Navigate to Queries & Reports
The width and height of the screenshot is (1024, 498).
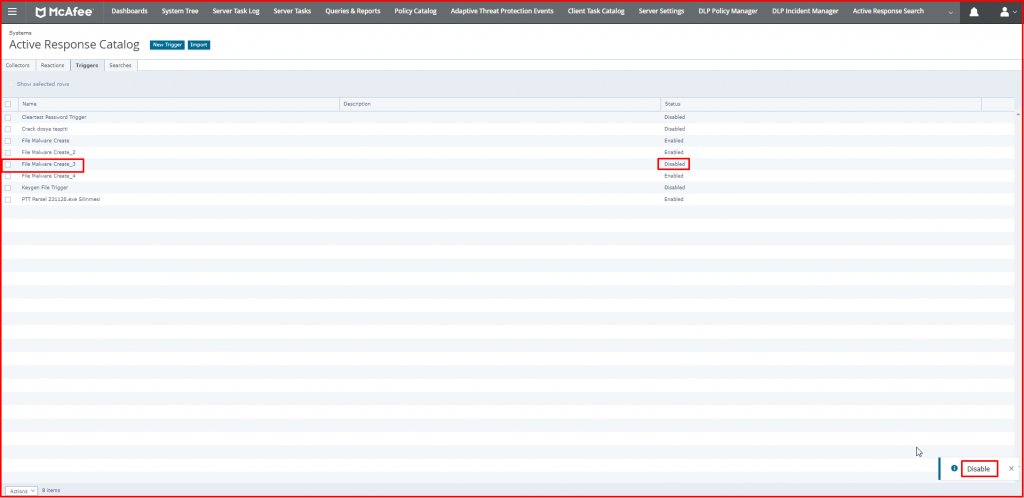pyautogui.click(x=353, y=11)
